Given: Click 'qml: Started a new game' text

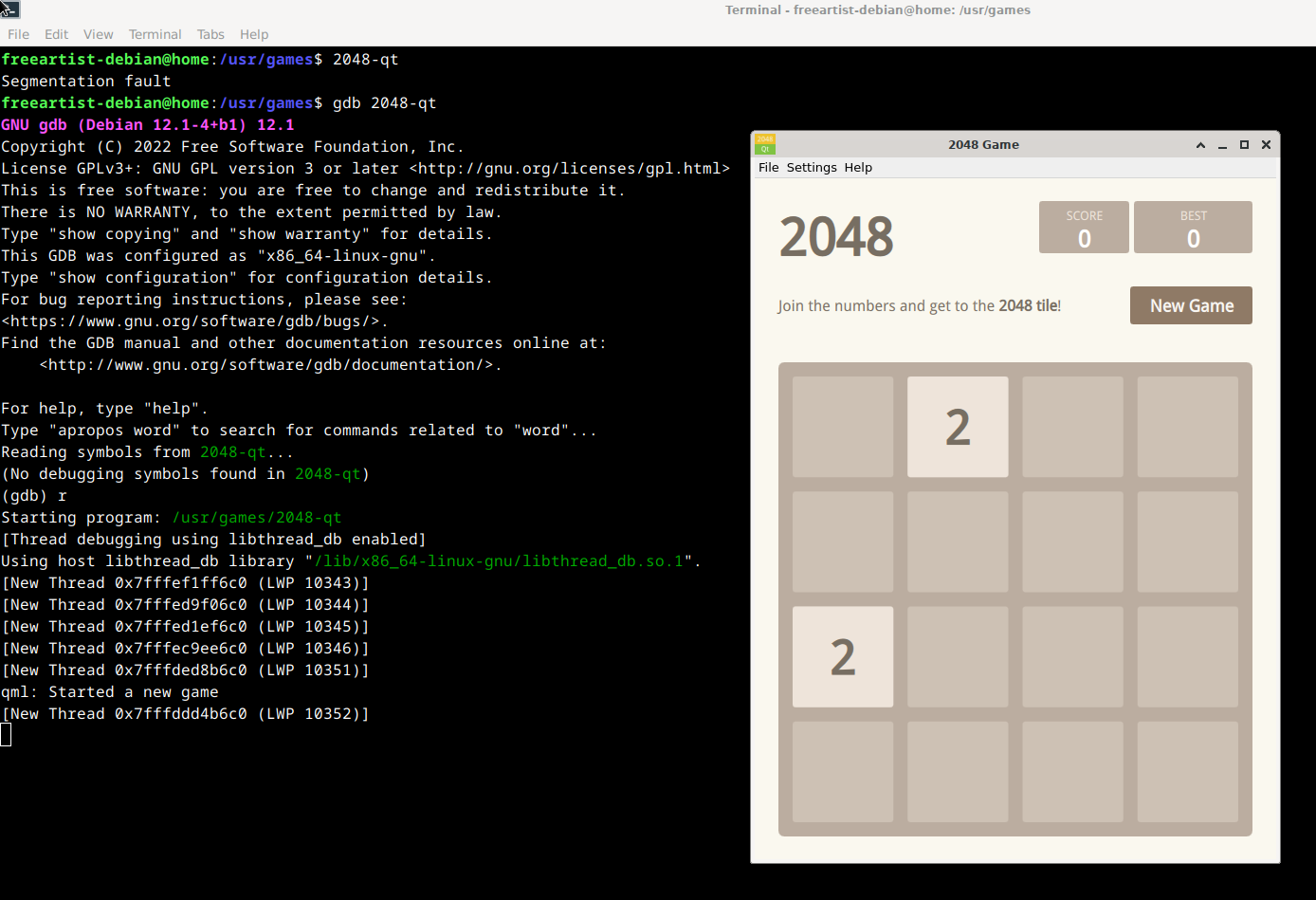Looking at the screenshot, I should click(110, 691).
